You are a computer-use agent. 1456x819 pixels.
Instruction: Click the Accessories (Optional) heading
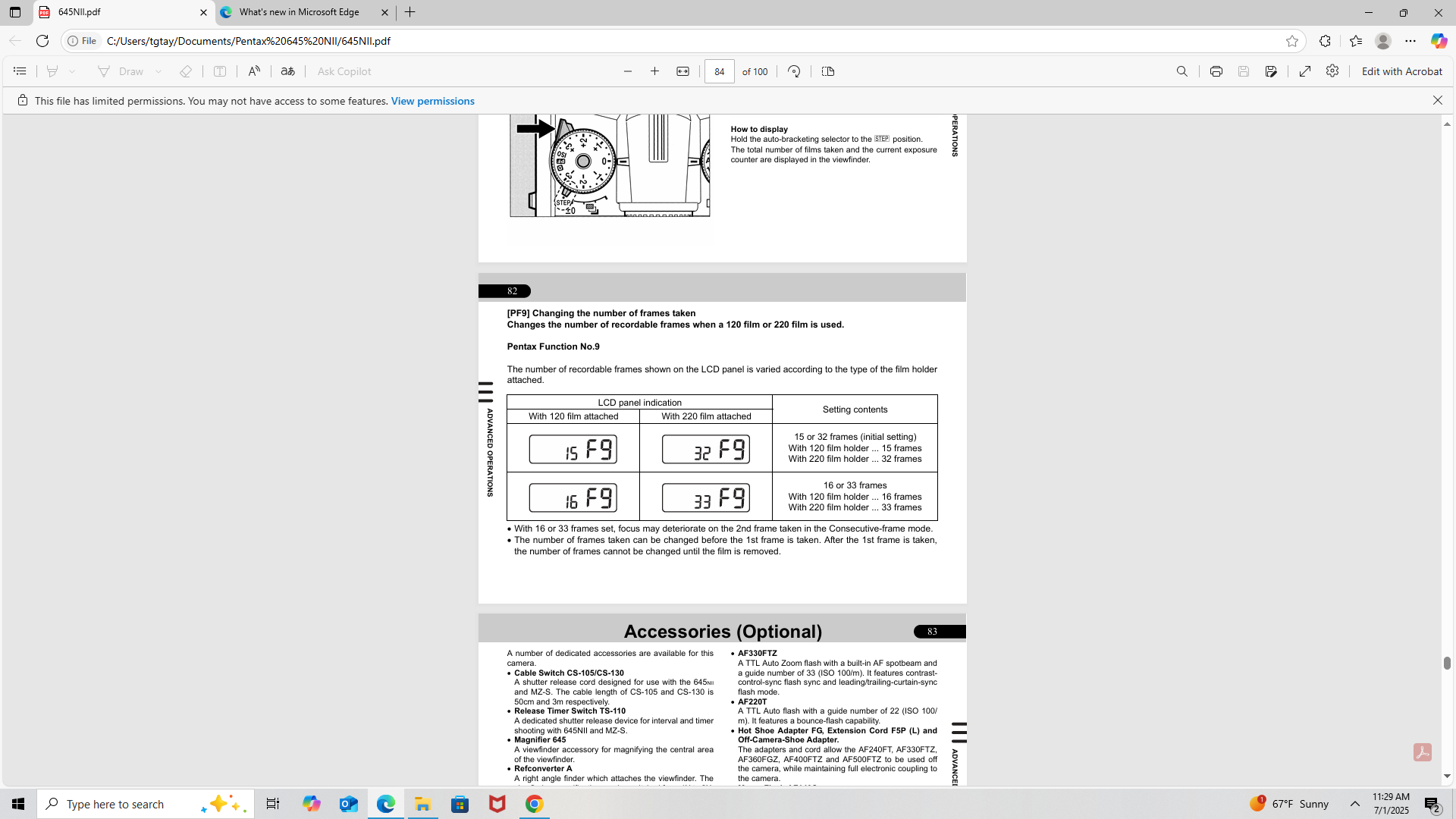pyautogui.click(x=723, y=632)
